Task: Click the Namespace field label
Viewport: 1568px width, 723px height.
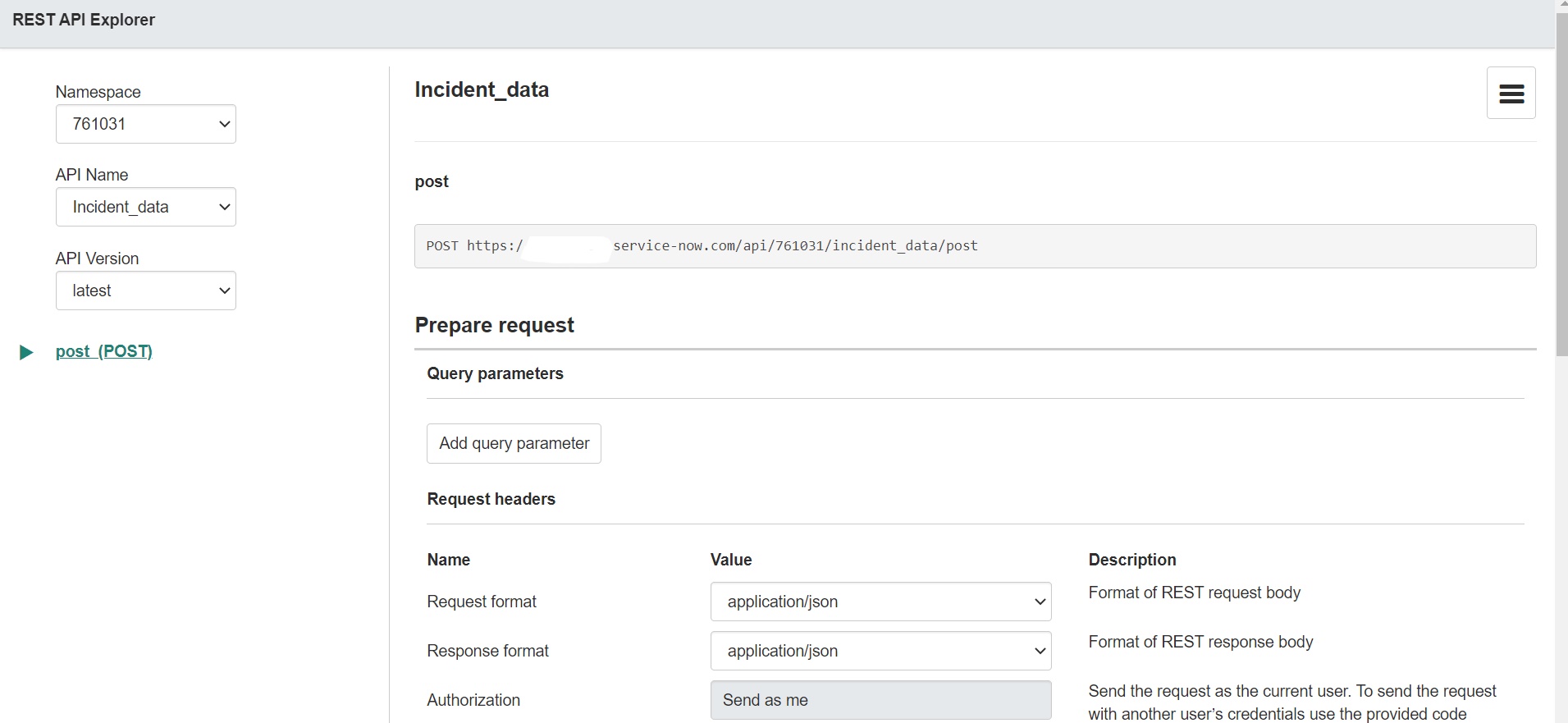Action: click(x=98, y=92)
